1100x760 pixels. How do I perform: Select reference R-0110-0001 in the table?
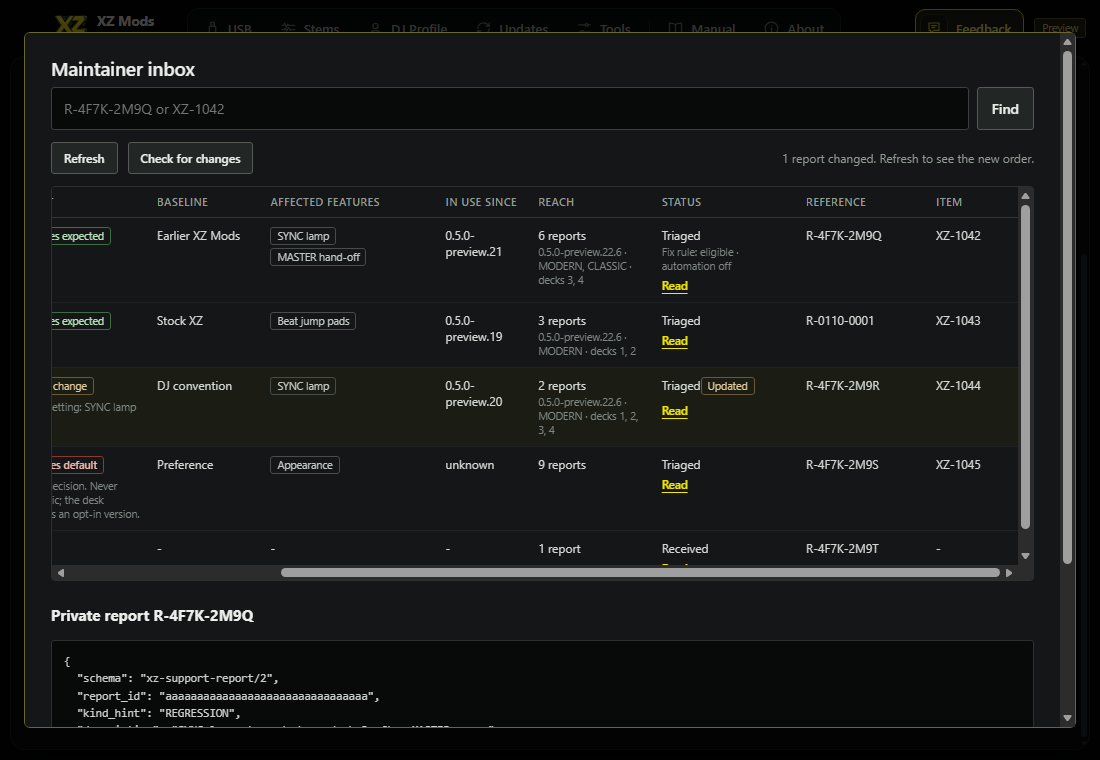840,321
